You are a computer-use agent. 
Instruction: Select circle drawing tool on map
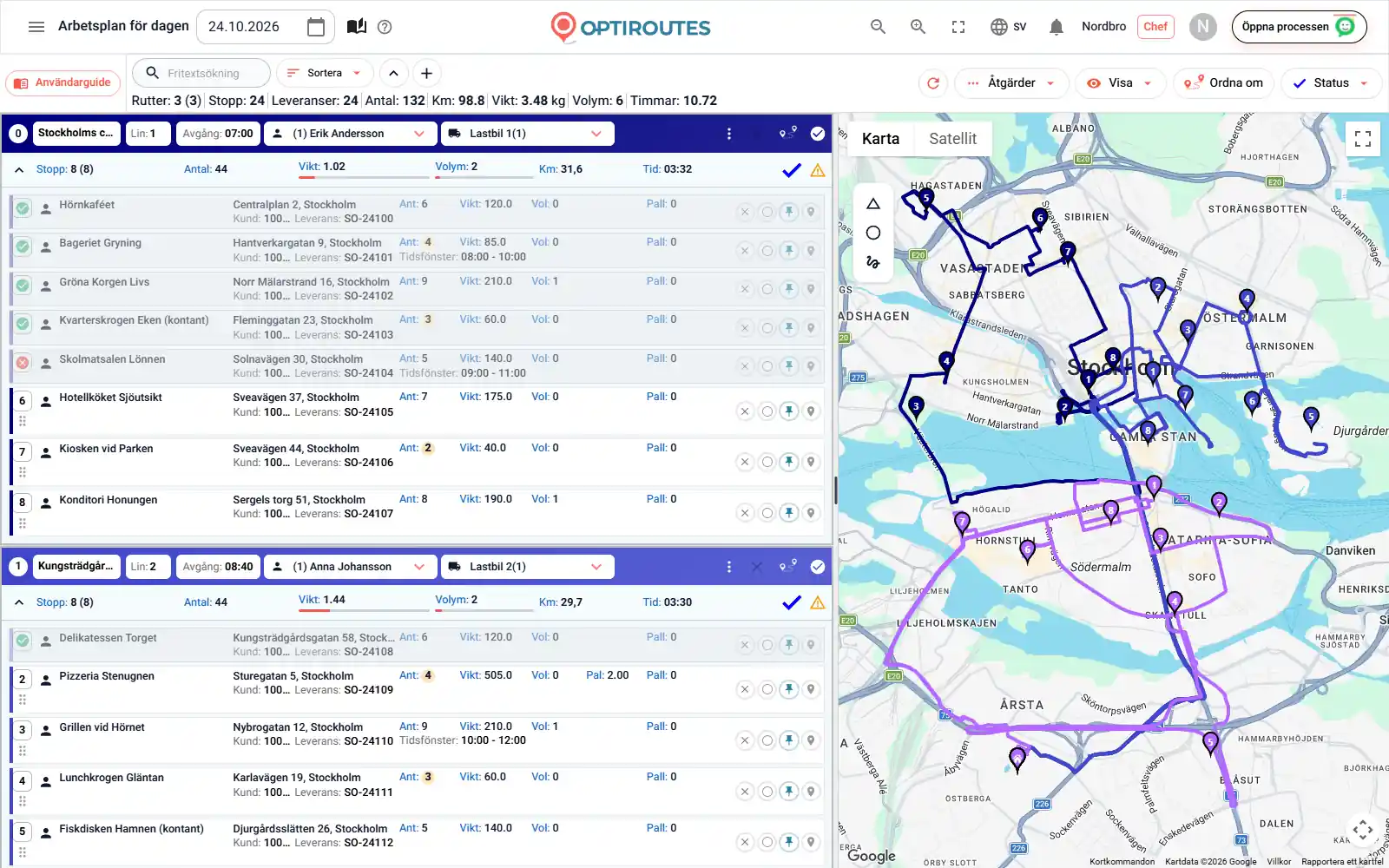click(x=873, y=233)
